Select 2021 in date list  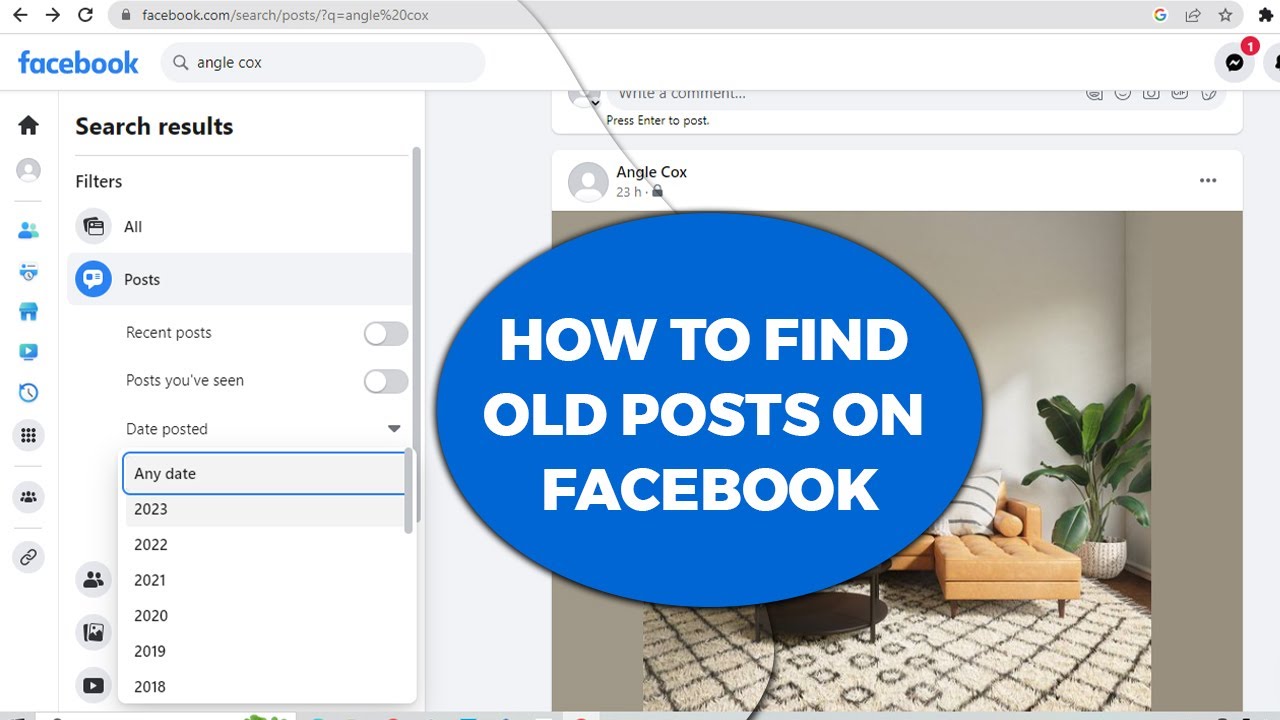click(264, 580)
